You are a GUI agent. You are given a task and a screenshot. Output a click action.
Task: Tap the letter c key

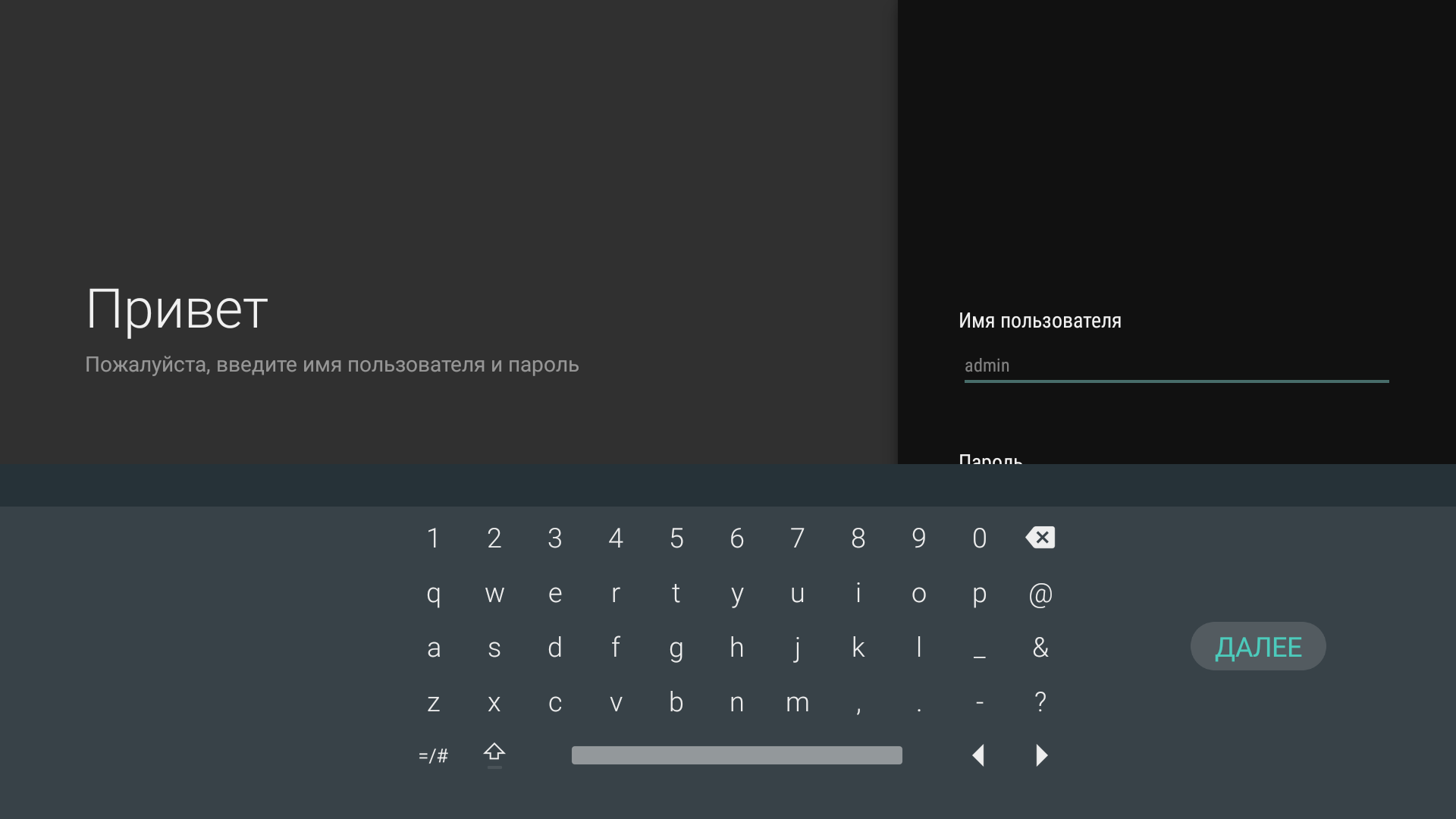555,703
